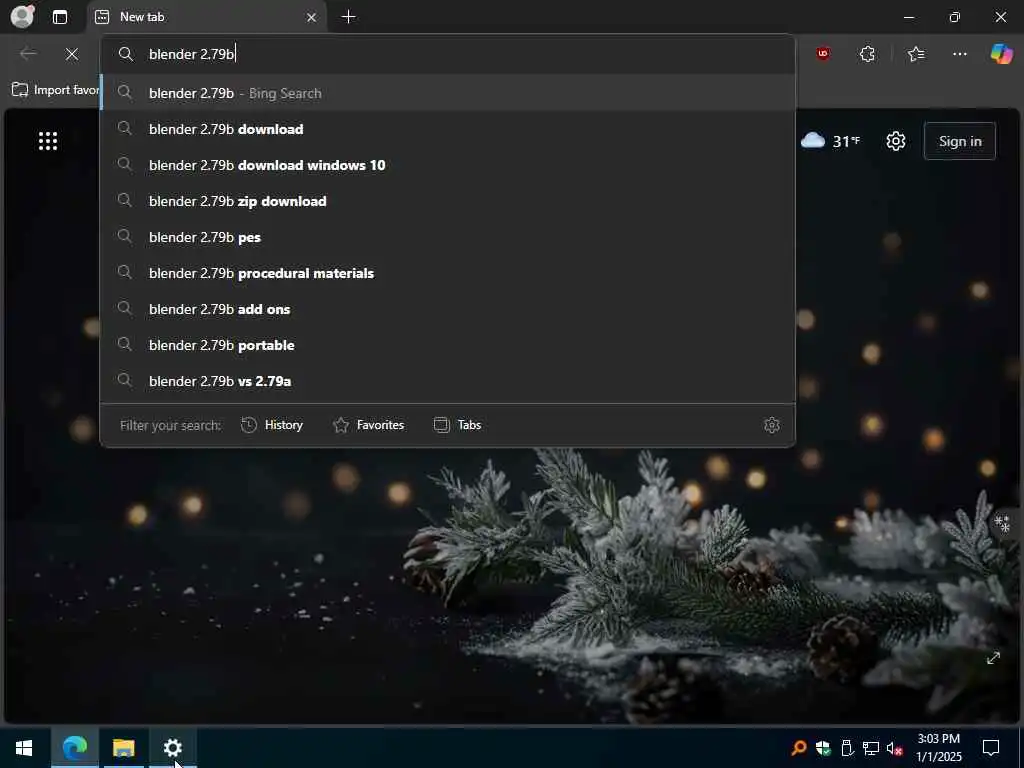This screenshot has height=768, width=1024.
Task: Open address bar suggestion settings gear
Action: tap(772, 425)
